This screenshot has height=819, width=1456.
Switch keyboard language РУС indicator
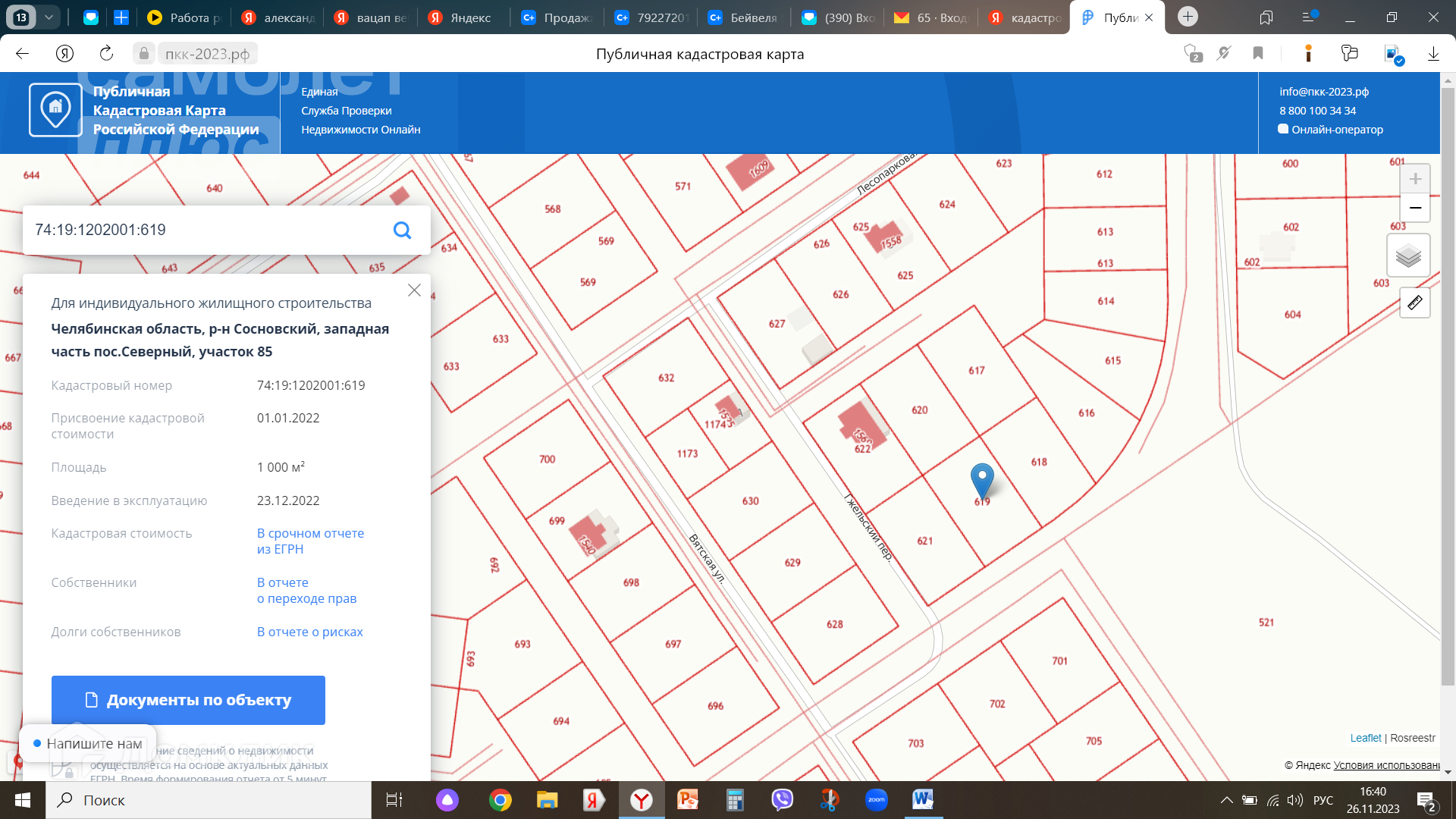[x=1323, y=800]
